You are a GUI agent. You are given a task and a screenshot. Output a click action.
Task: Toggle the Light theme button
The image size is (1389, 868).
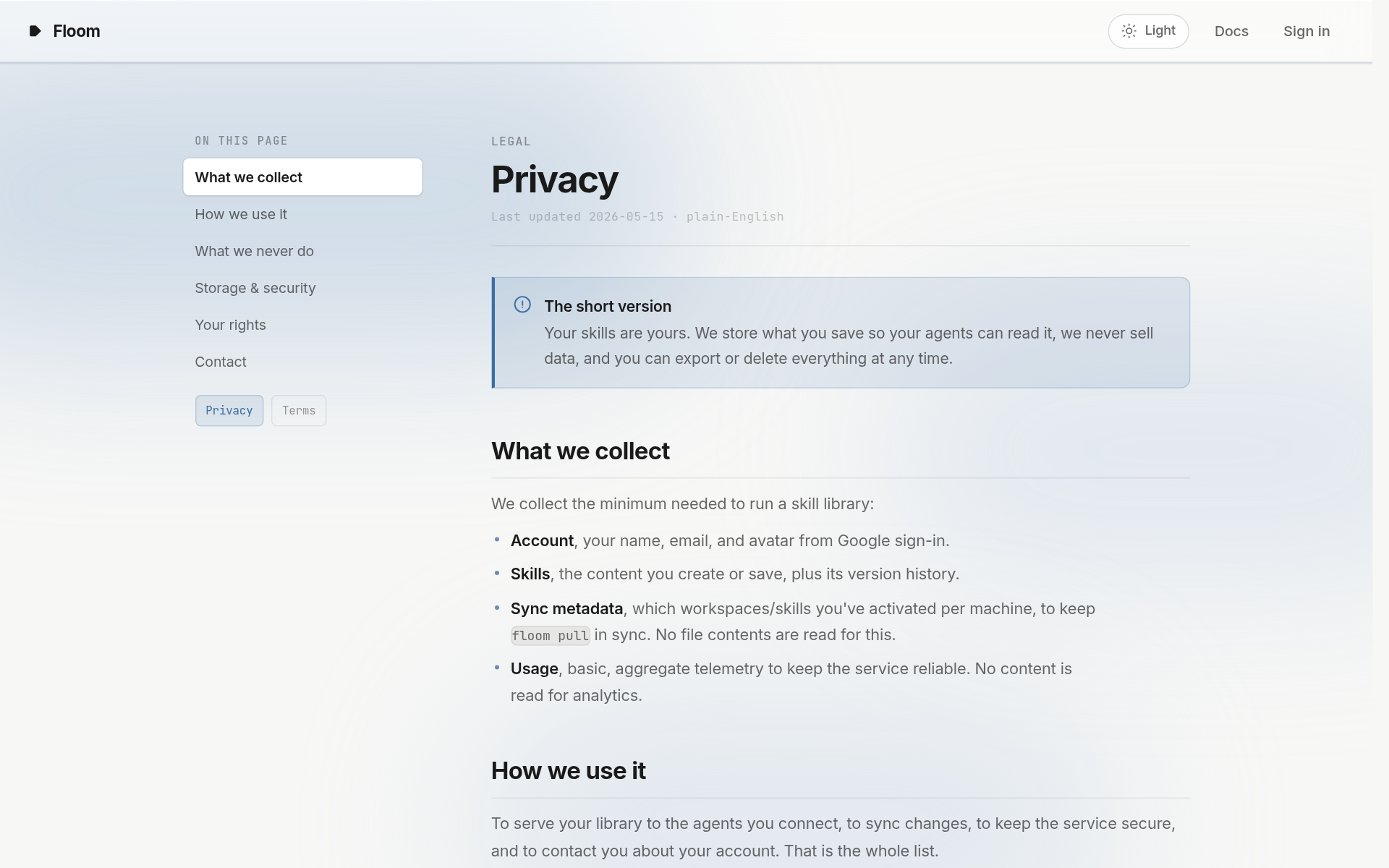point(1148,31)
